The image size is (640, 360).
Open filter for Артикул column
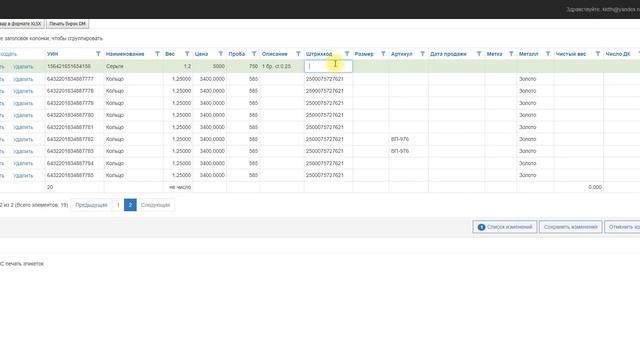[x=422, y=54]
